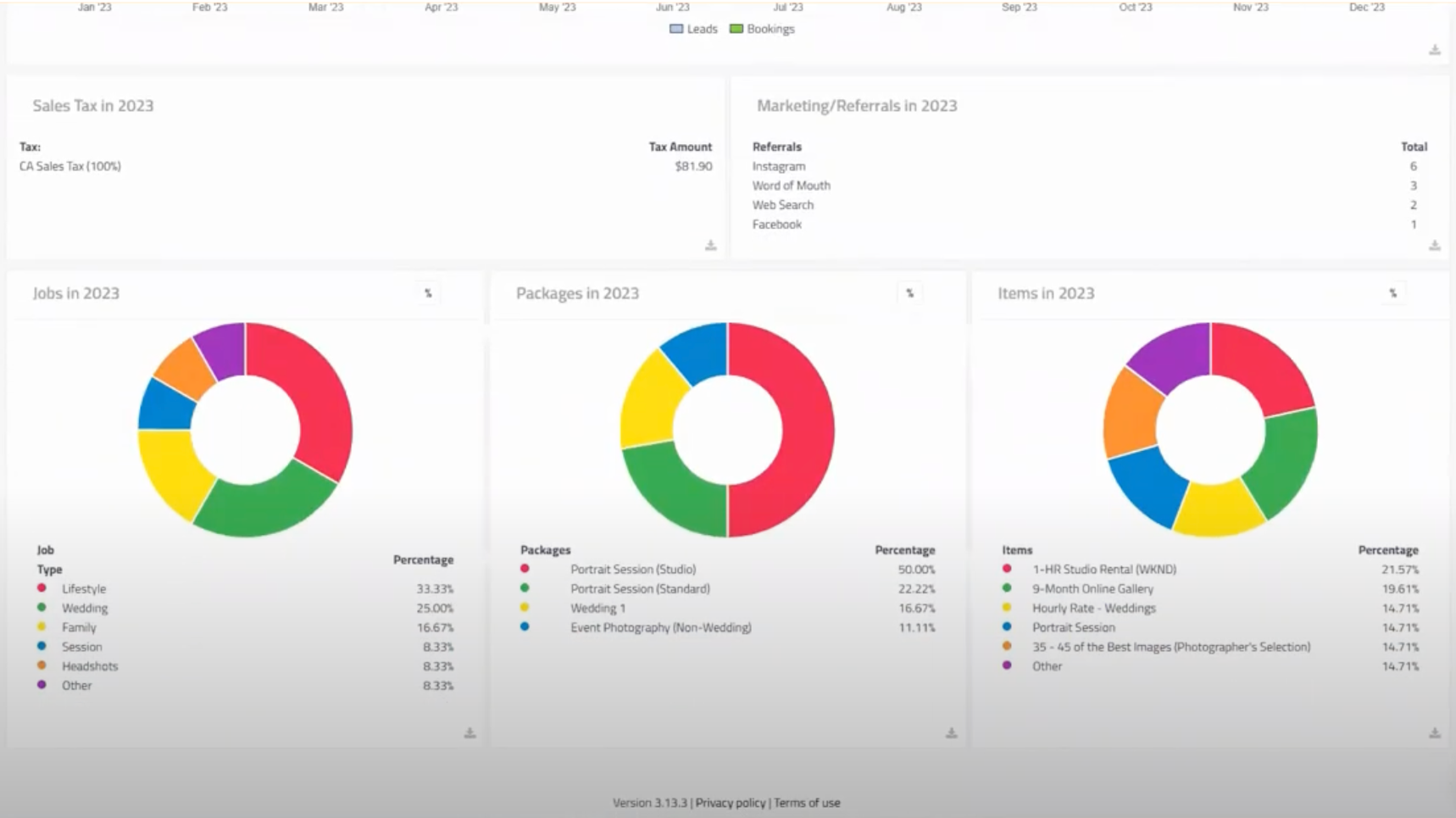Download the Leads and Bookings chart
1456x818 pixels.
click(1435, 49)
